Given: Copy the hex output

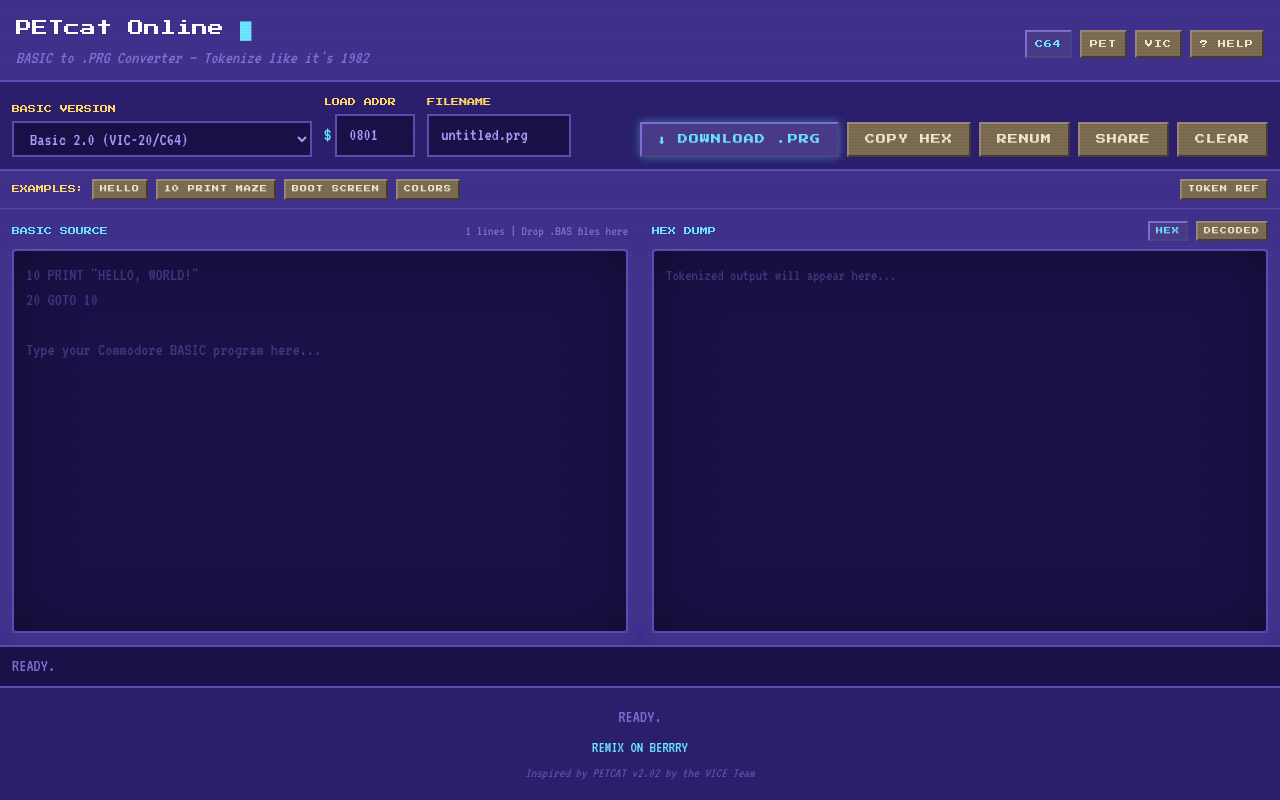Looking at the screenshot, I should (x=908, y=139).
